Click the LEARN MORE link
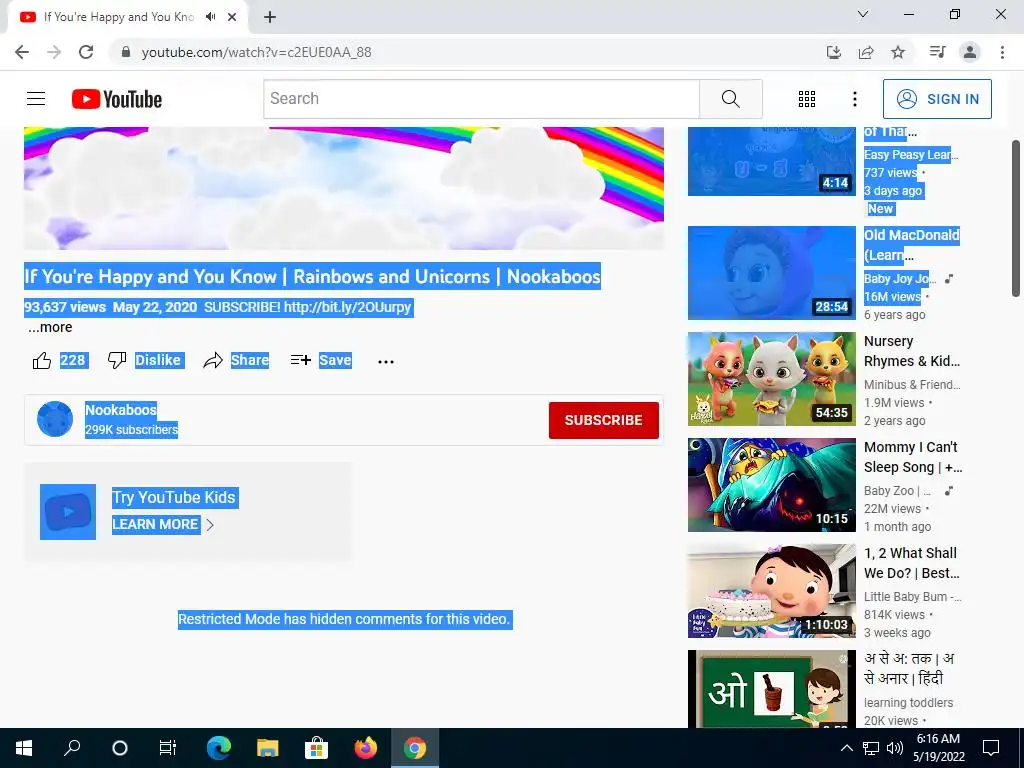1024x768 pixels. (155, 524)
